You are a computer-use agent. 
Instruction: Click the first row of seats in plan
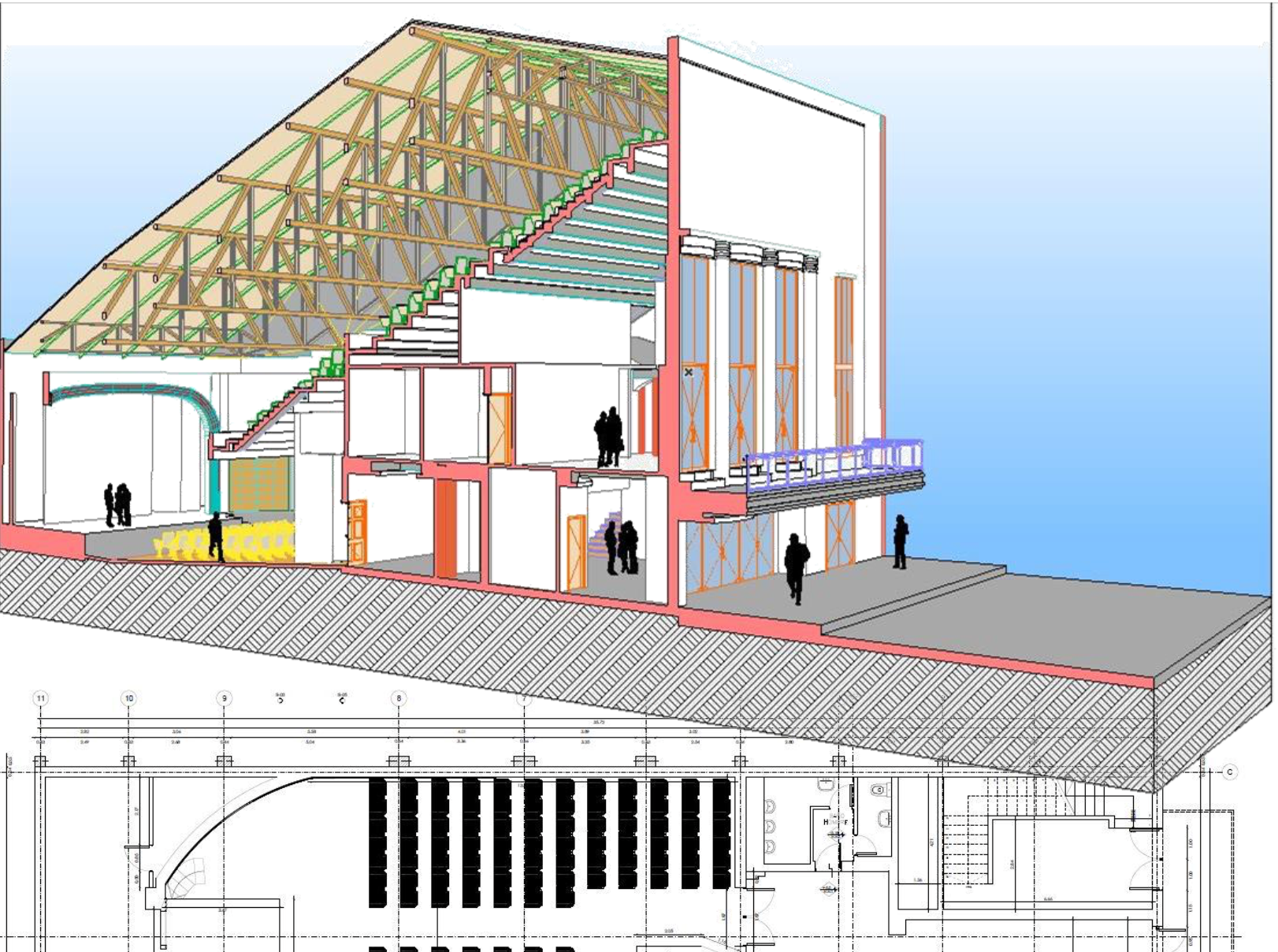click(377, 842)
